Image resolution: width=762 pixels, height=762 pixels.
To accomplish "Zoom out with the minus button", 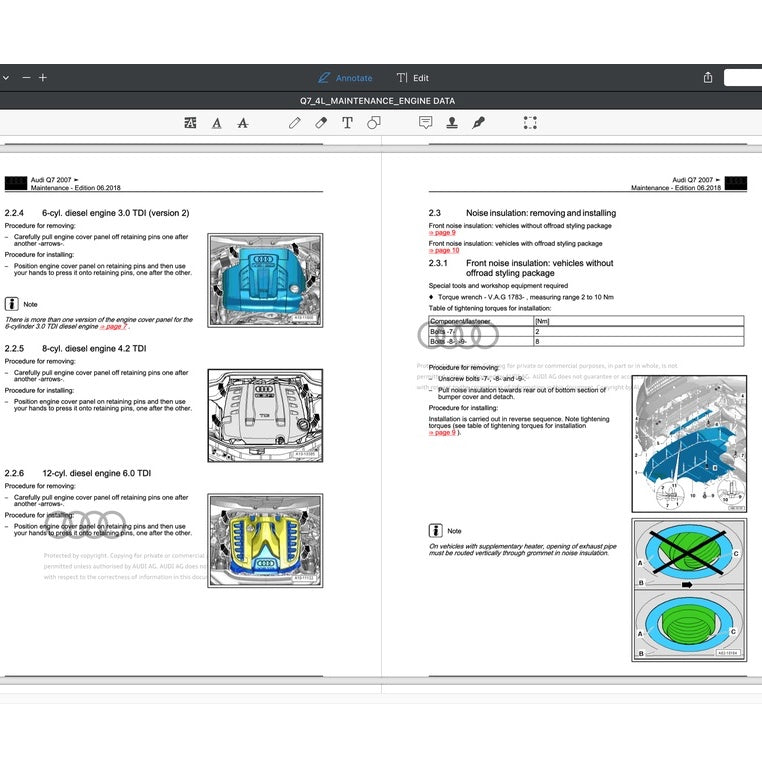I will click(x=26, y=78).
